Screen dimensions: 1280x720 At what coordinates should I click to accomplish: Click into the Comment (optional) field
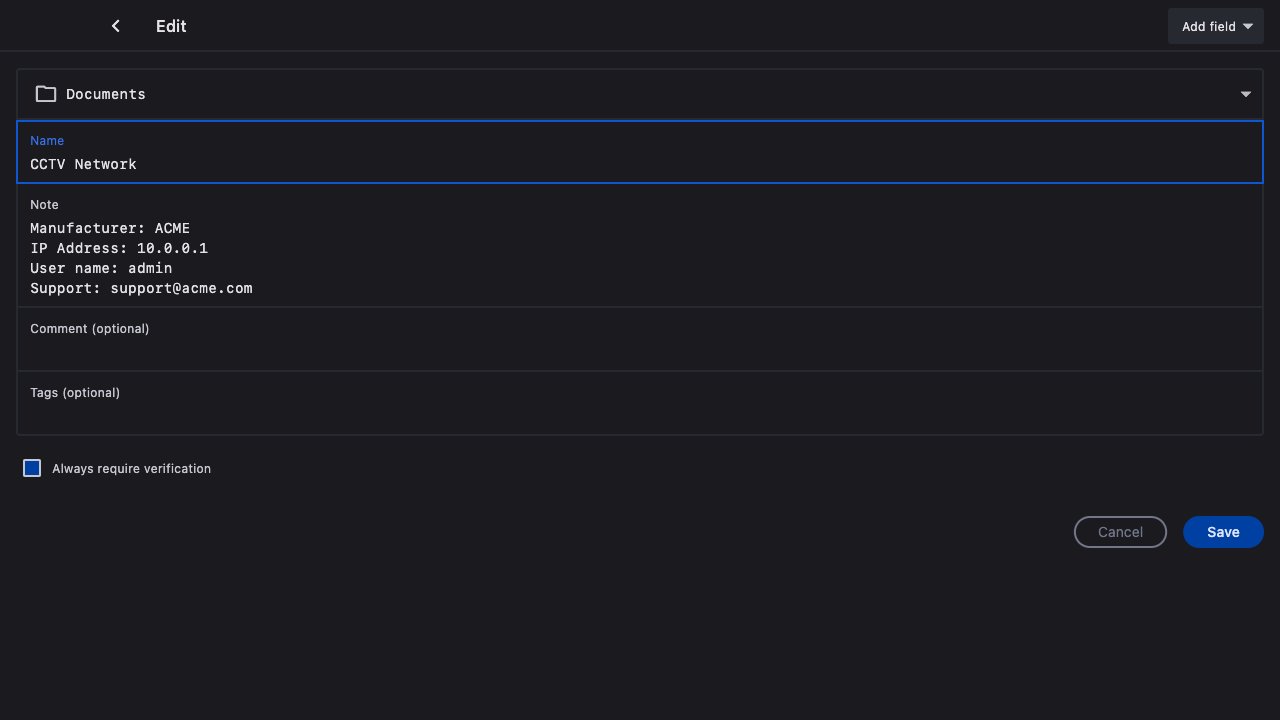640,350
